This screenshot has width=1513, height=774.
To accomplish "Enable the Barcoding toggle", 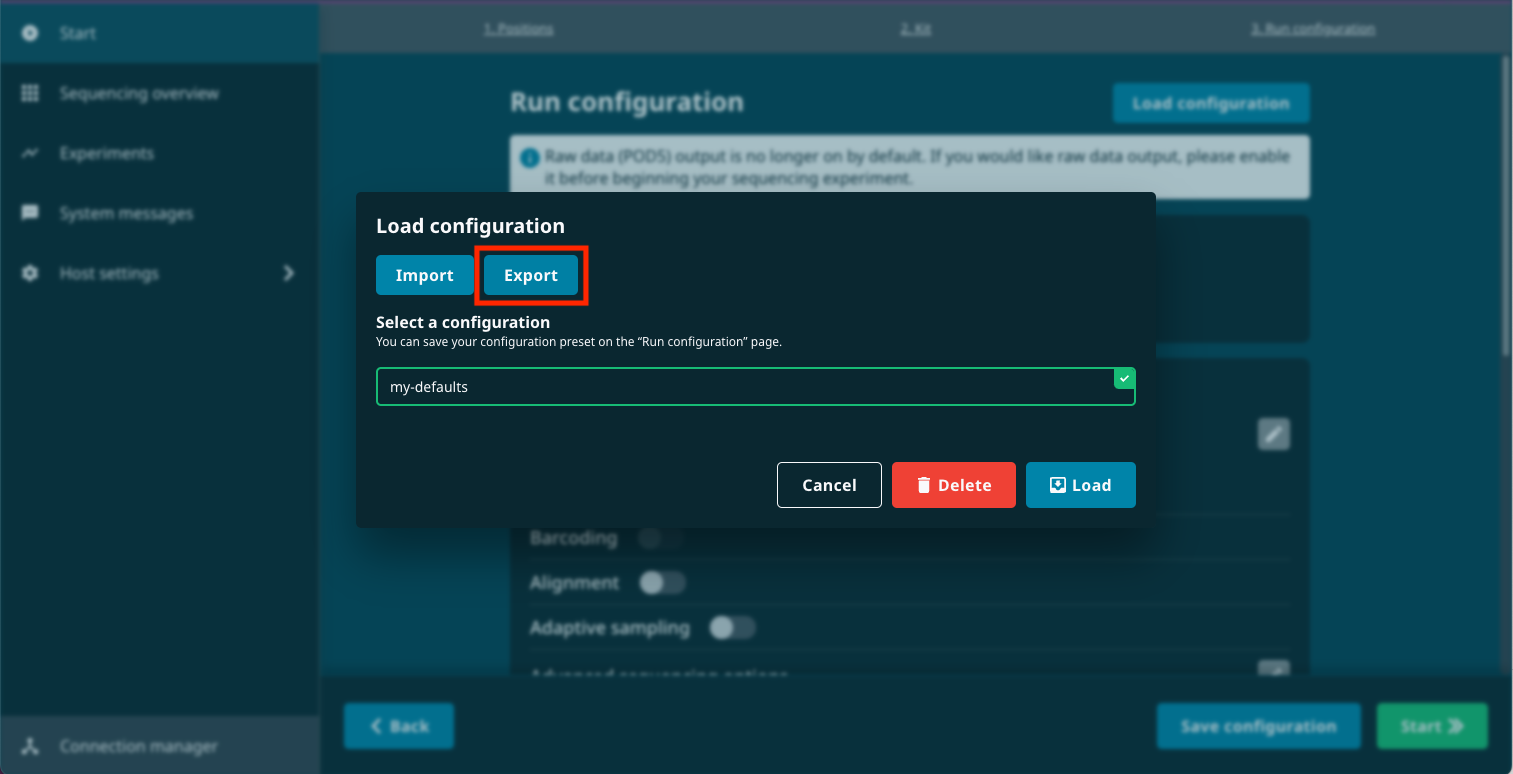I will 659,538.
